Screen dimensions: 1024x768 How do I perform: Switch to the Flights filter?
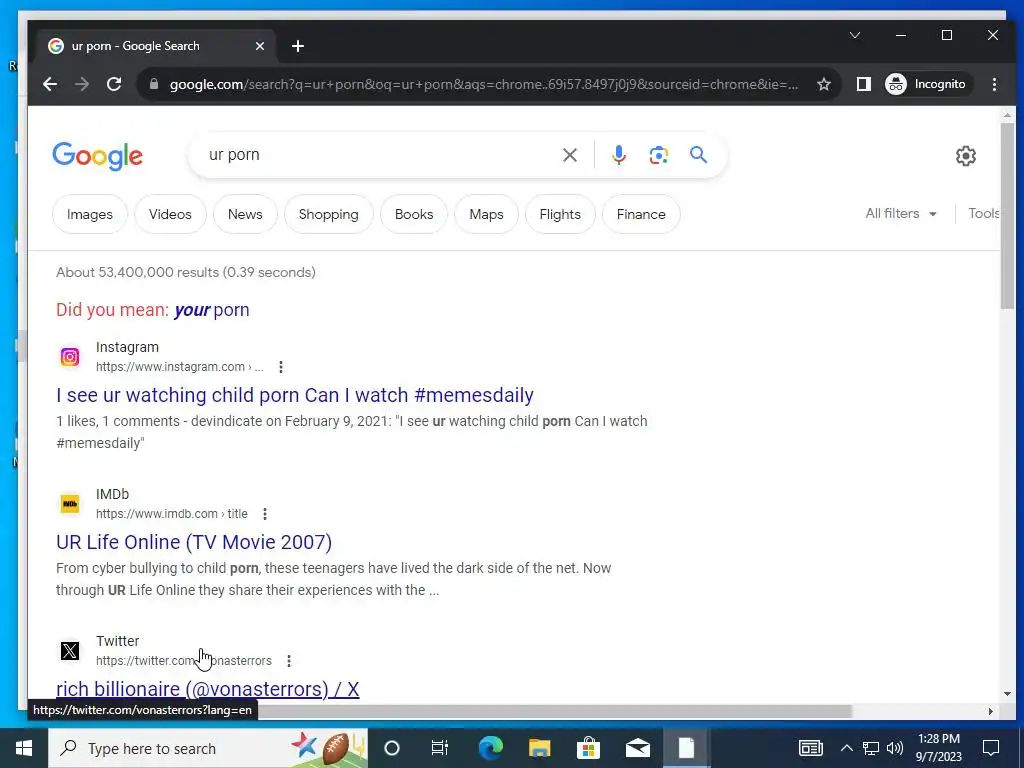(x=560, y=214)
